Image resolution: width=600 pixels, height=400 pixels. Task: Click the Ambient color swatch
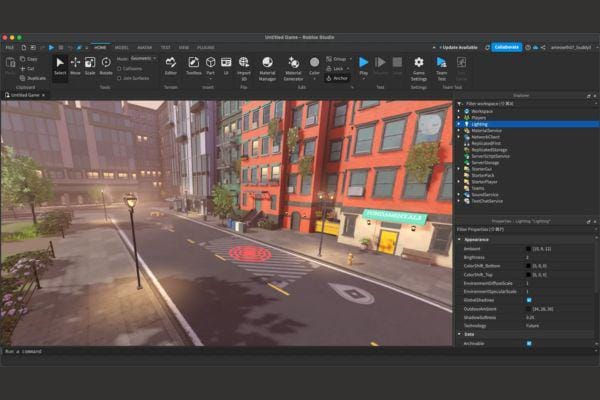(529, 249)
